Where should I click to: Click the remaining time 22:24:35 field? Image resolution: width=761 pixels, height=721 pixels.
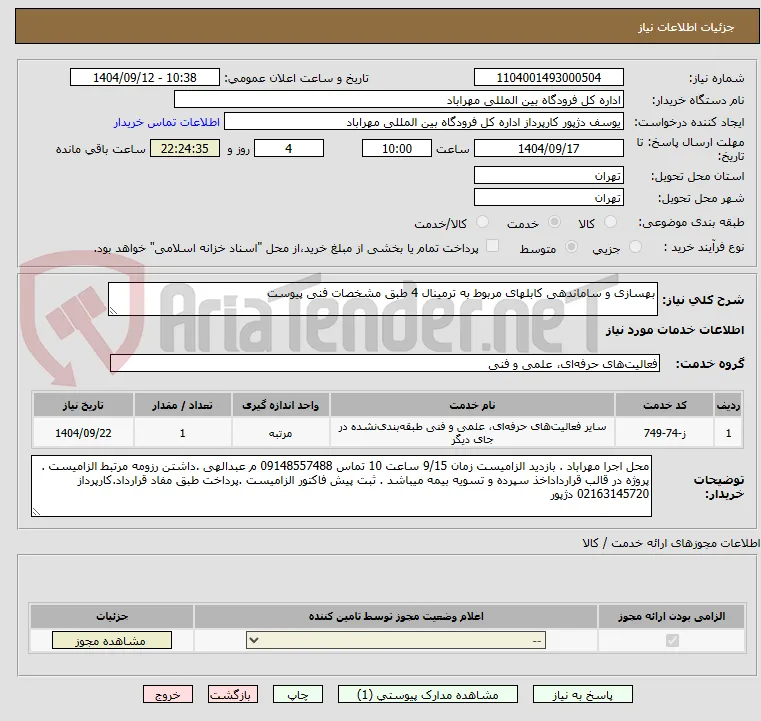pos(184,148)
